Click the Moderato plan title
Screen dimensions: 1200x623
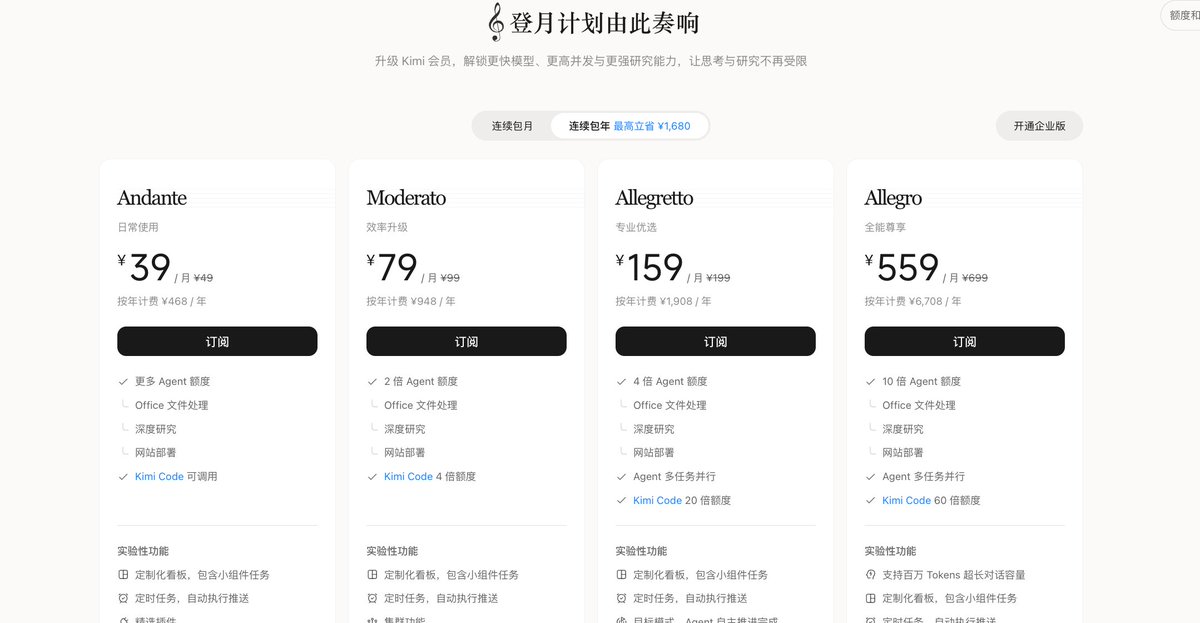(406, 198)
